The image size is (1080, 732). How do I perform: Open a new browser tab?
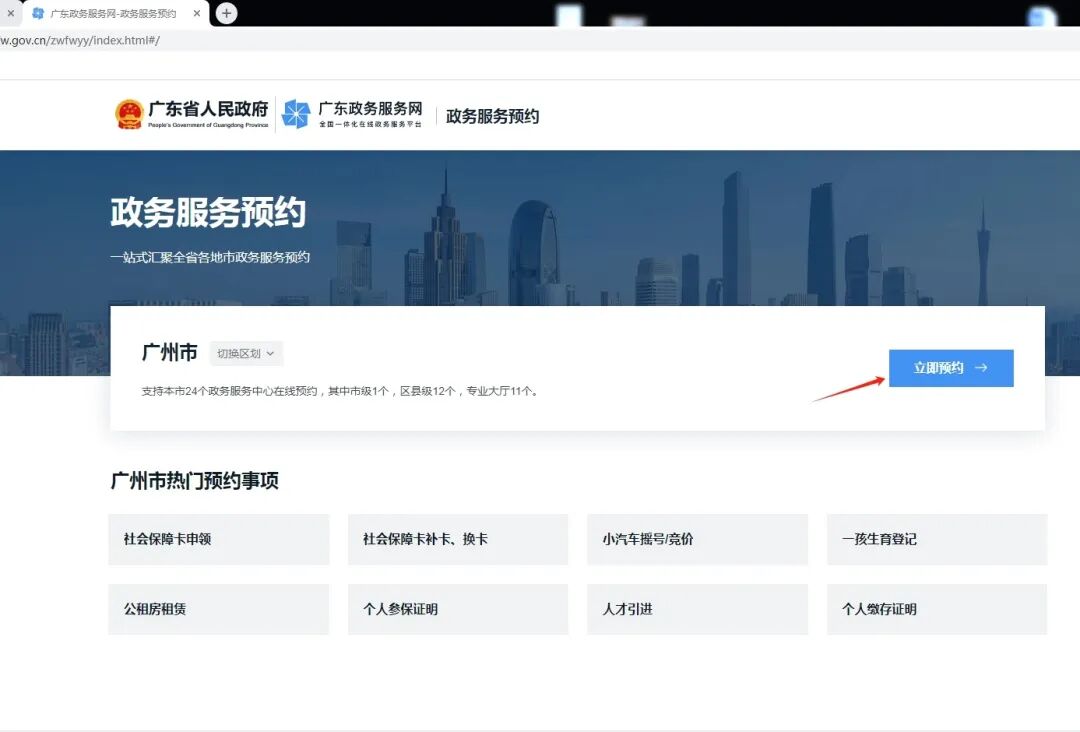225,14
